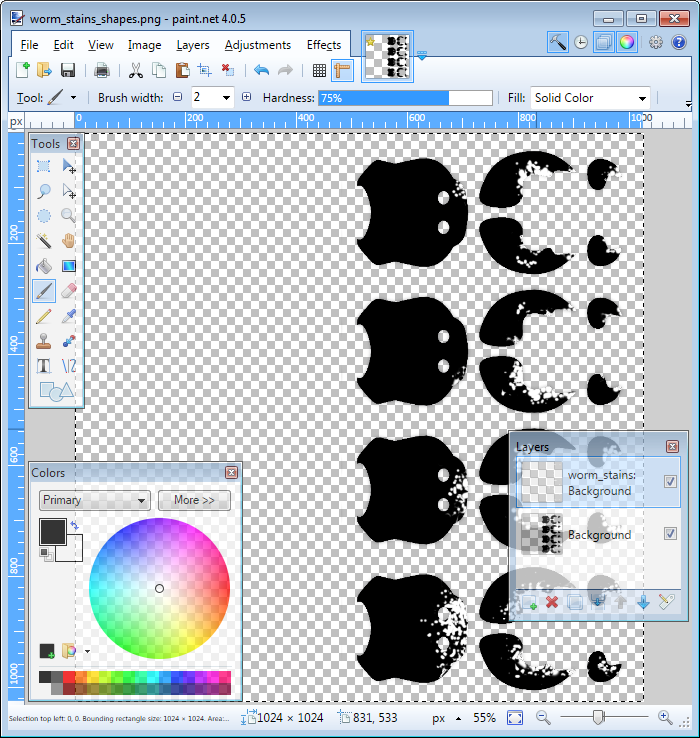Screen dimensions: 700x738
Task: Select the Gradient tool
Action: [x=69, y=266]
